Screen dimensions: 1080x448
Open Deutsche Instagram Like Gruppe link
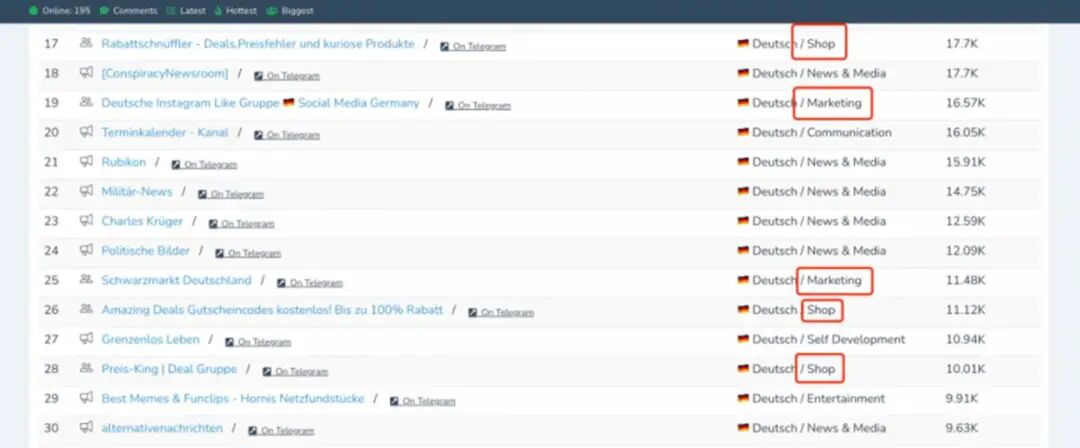point(260,103)
